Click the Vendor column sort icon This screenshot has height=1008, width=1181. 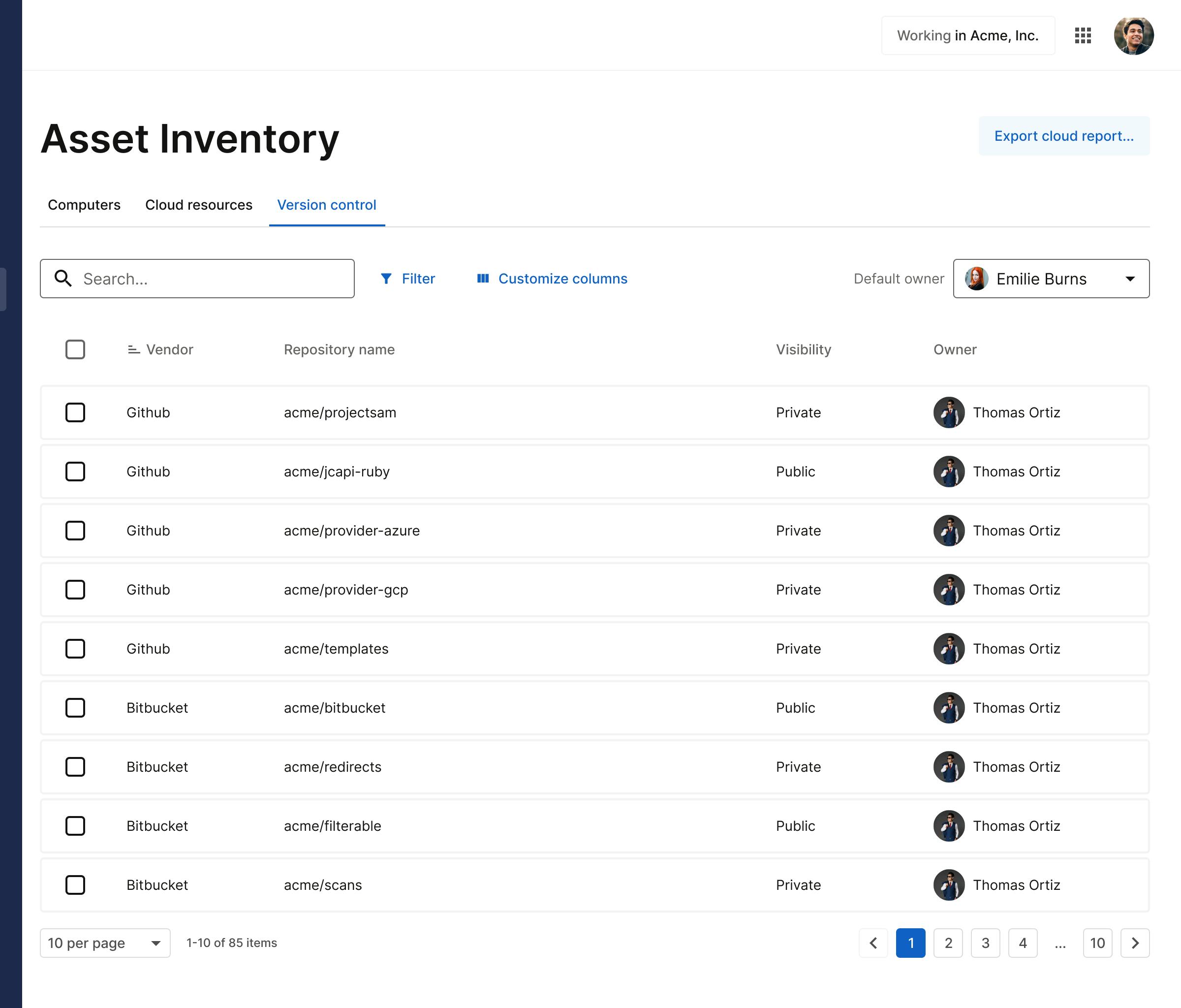133,349
